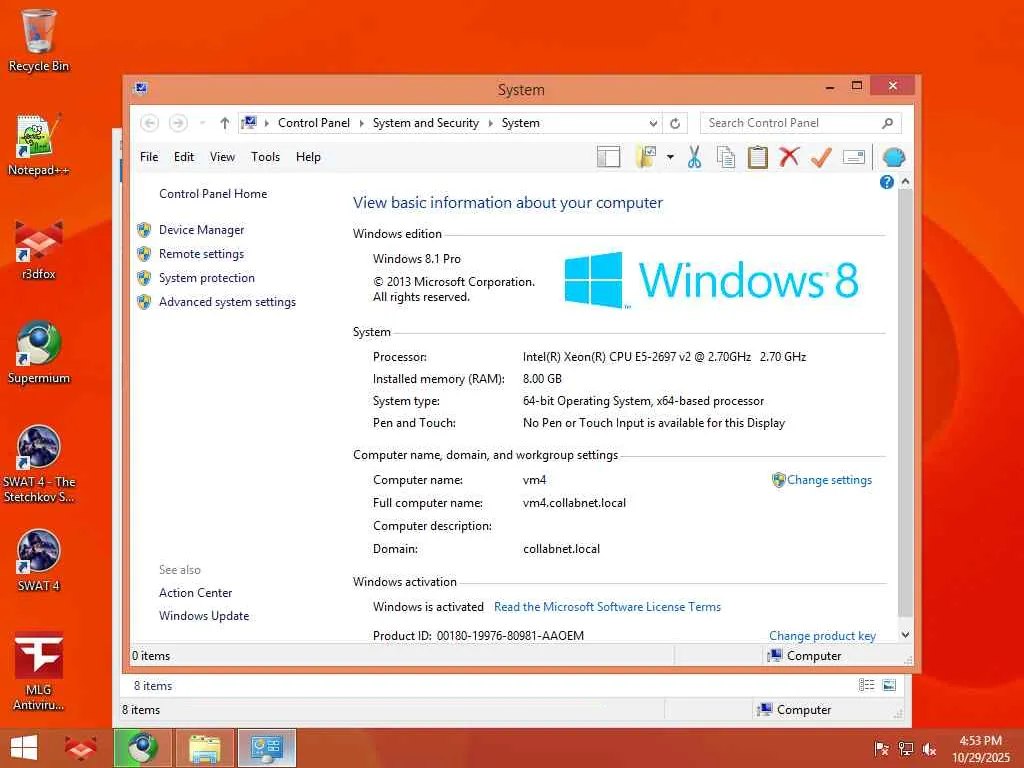This screenshot has height=768, width=1024.
Task: Select the Supermium desktop shortcut
Action: point(39,353)
